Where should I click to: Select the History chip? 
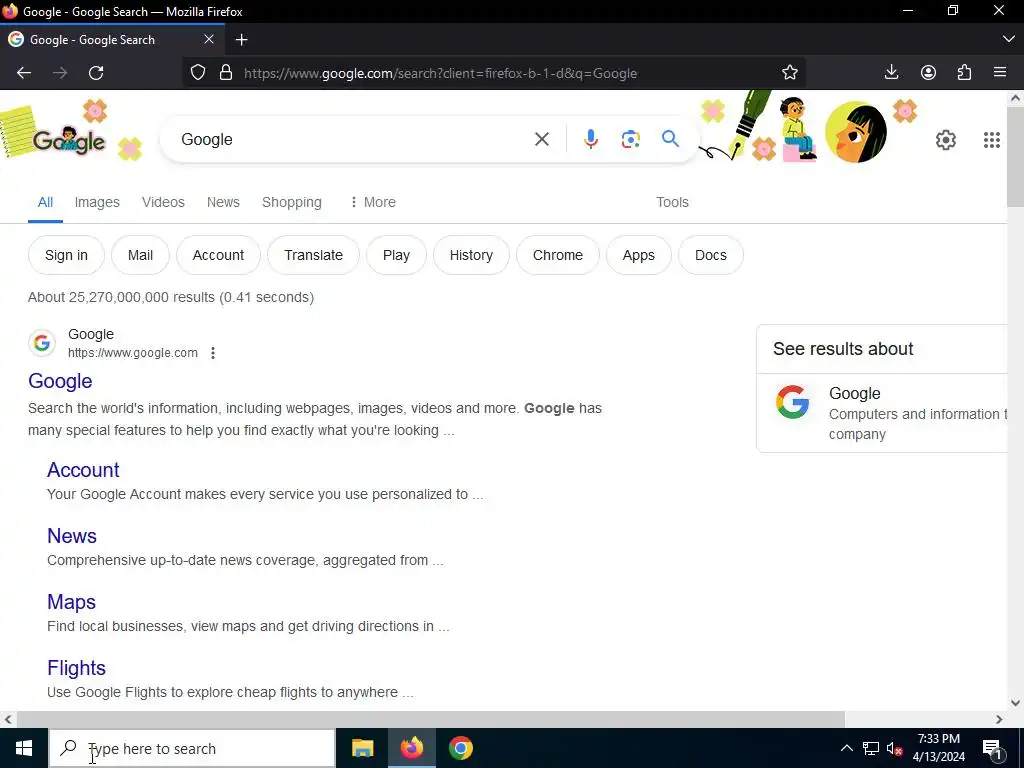tap(471, 255)
